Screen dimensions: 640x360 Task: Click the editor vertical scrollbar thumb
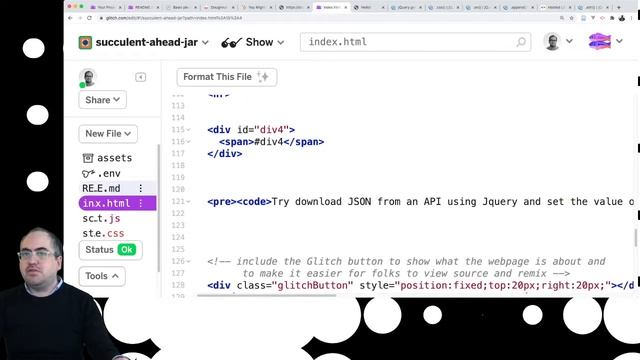(636, 238)
